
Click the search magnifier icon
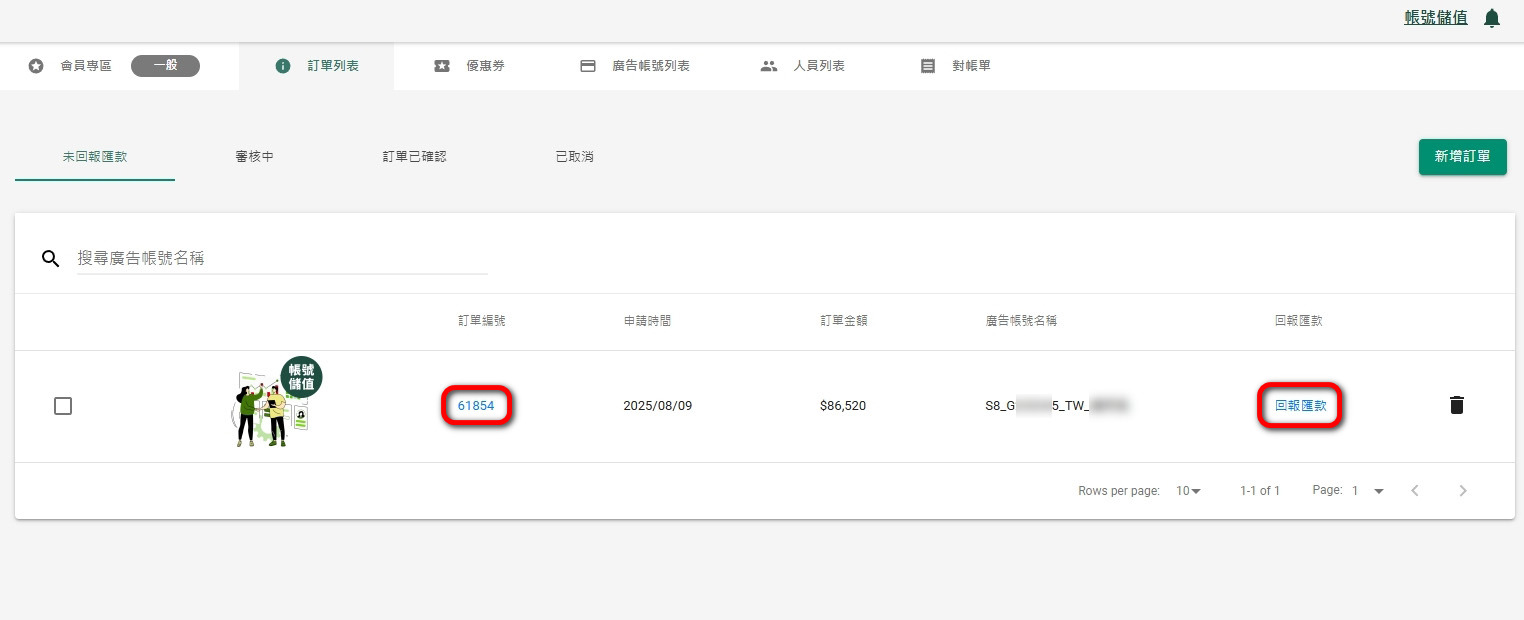[x=51, y=259]
